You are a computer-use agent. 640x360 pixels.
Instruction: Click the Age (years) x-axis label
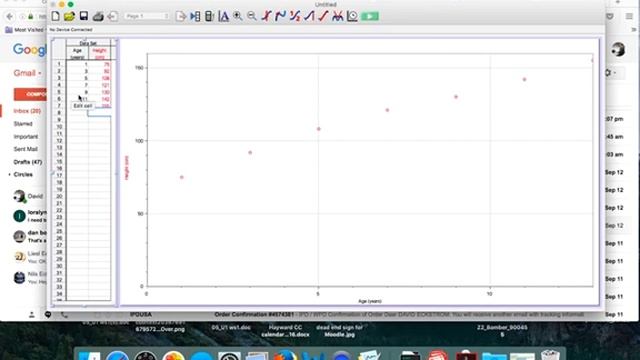(370, 301)
